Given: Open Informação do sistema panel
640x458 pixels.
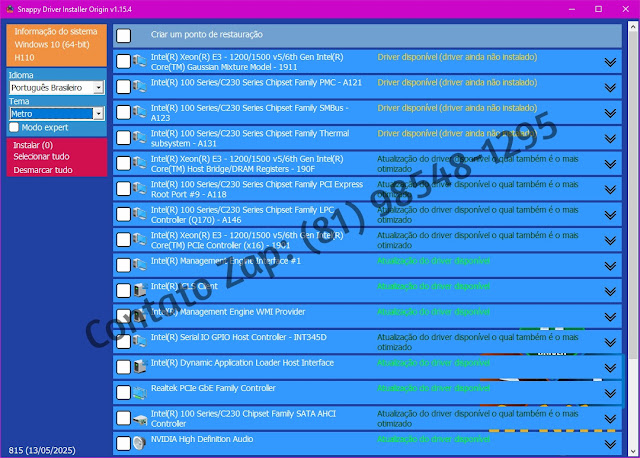Looking at the screenshot, I should pos(56,31).
